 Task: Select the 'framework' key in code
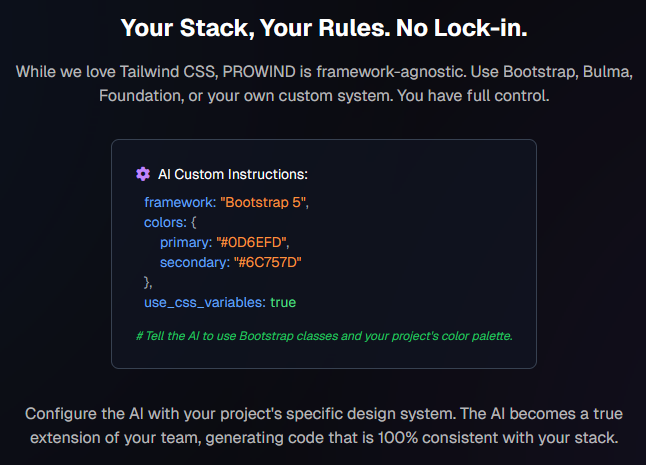point(180,202)
